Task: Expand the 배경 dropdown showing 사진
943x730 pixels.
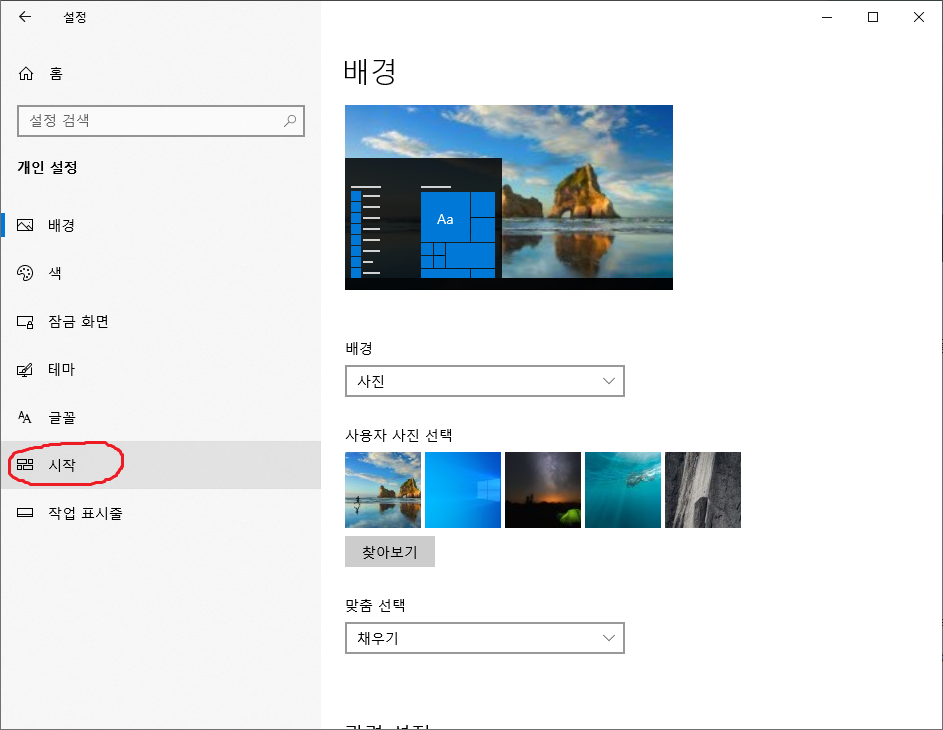Action: click(x=484, y=381)
